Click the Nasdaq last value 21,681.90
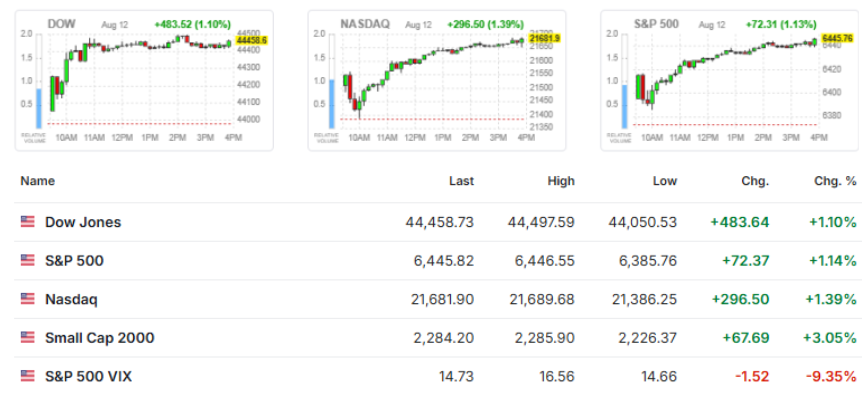The width and height of the screenshot is (862, 401). click(443, 299)
